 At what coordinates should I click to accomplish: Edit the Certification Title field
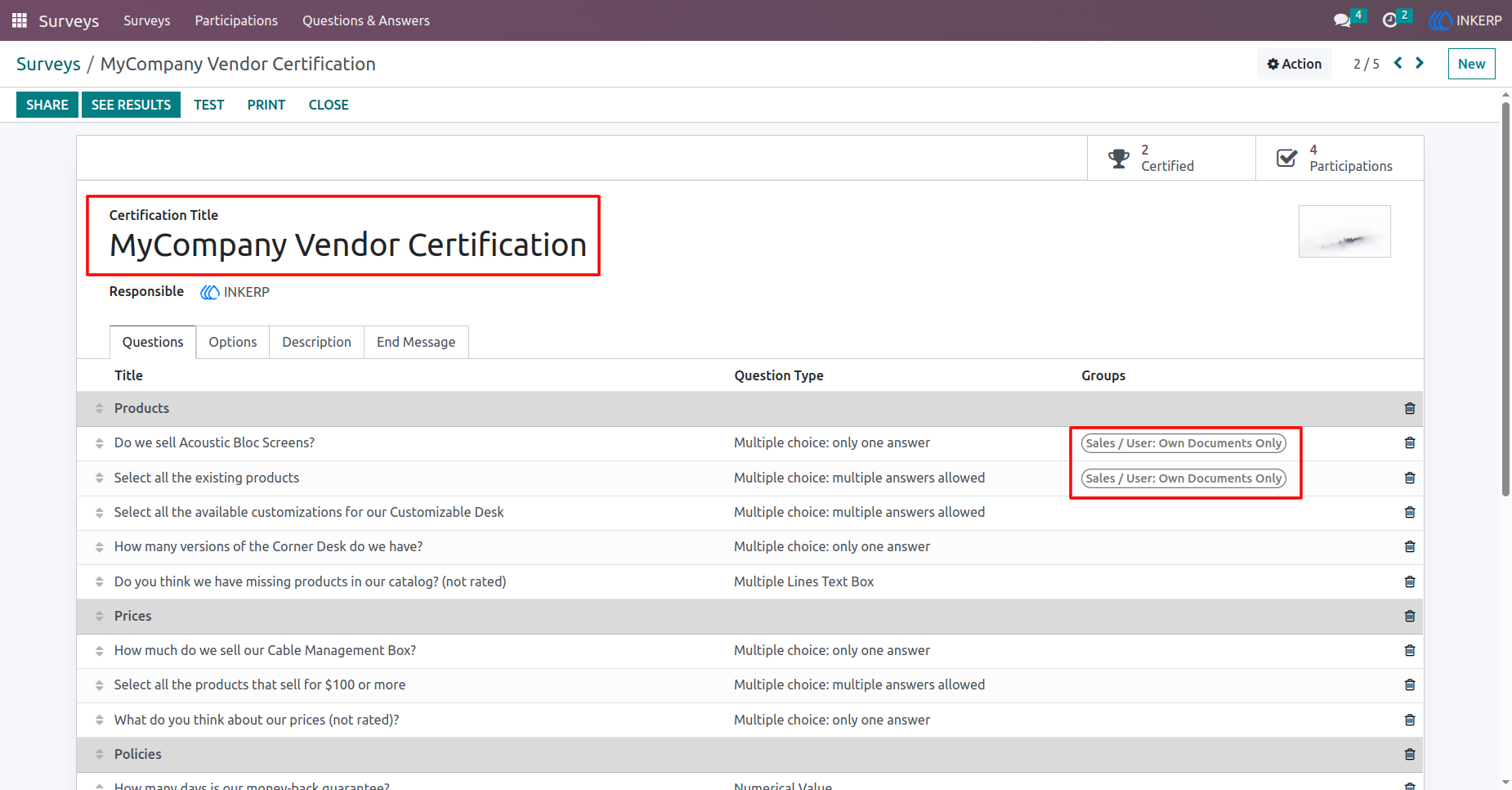[x=348, y=245]
